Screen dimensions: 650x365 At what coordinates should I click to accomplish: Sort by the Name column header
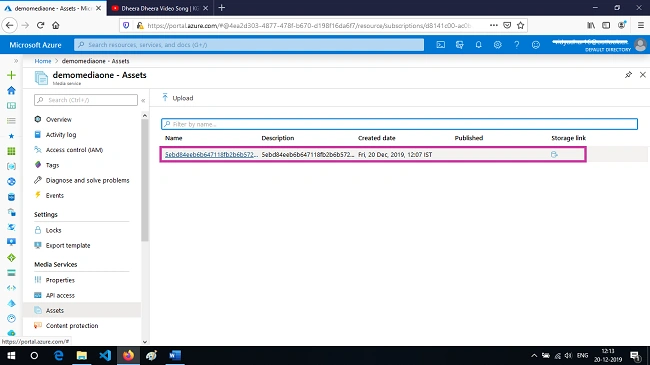click(x=174, y=138)
